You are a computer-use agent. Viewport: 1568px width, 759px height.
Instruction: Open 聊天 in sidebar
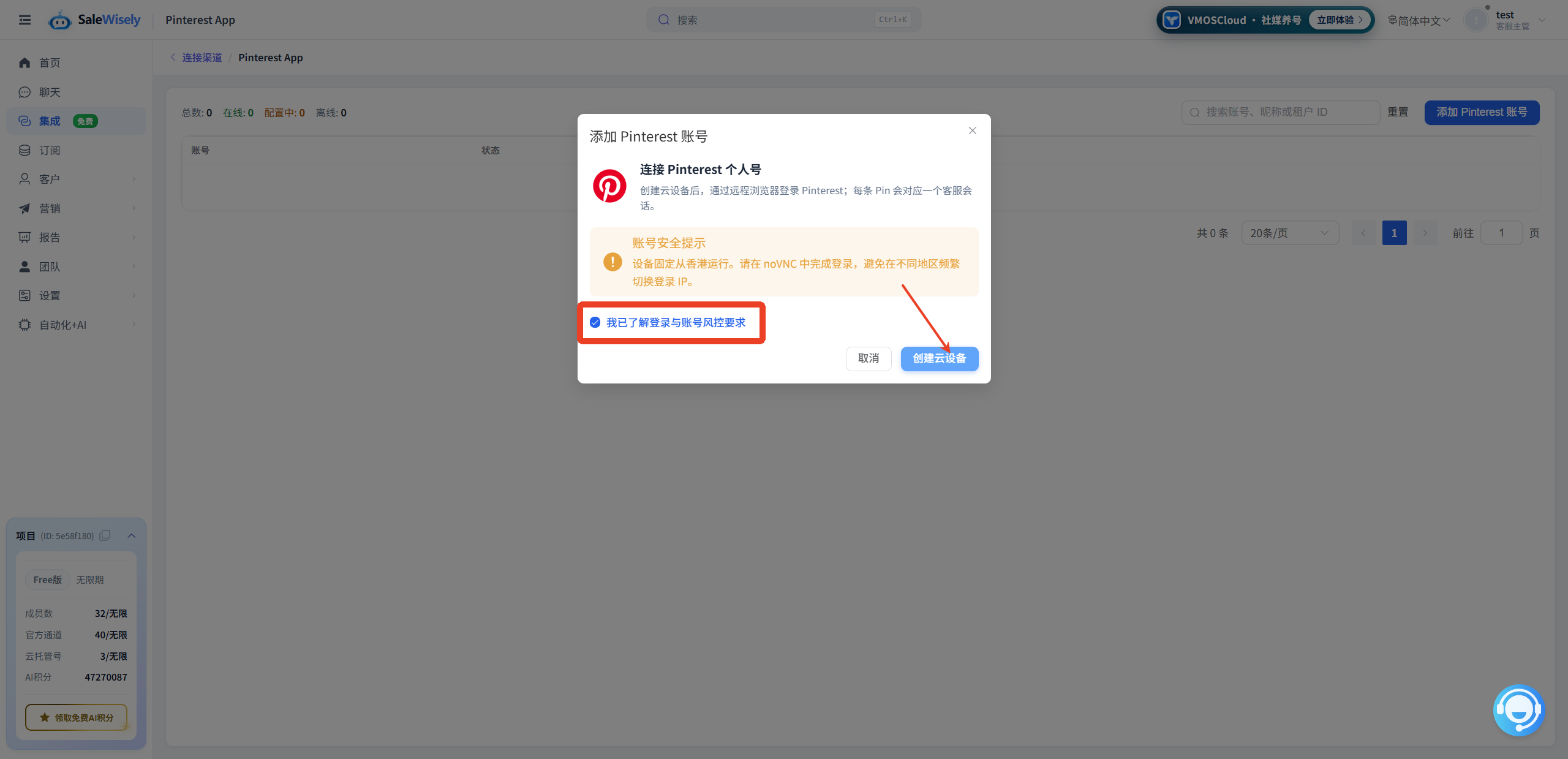(76, 93)
